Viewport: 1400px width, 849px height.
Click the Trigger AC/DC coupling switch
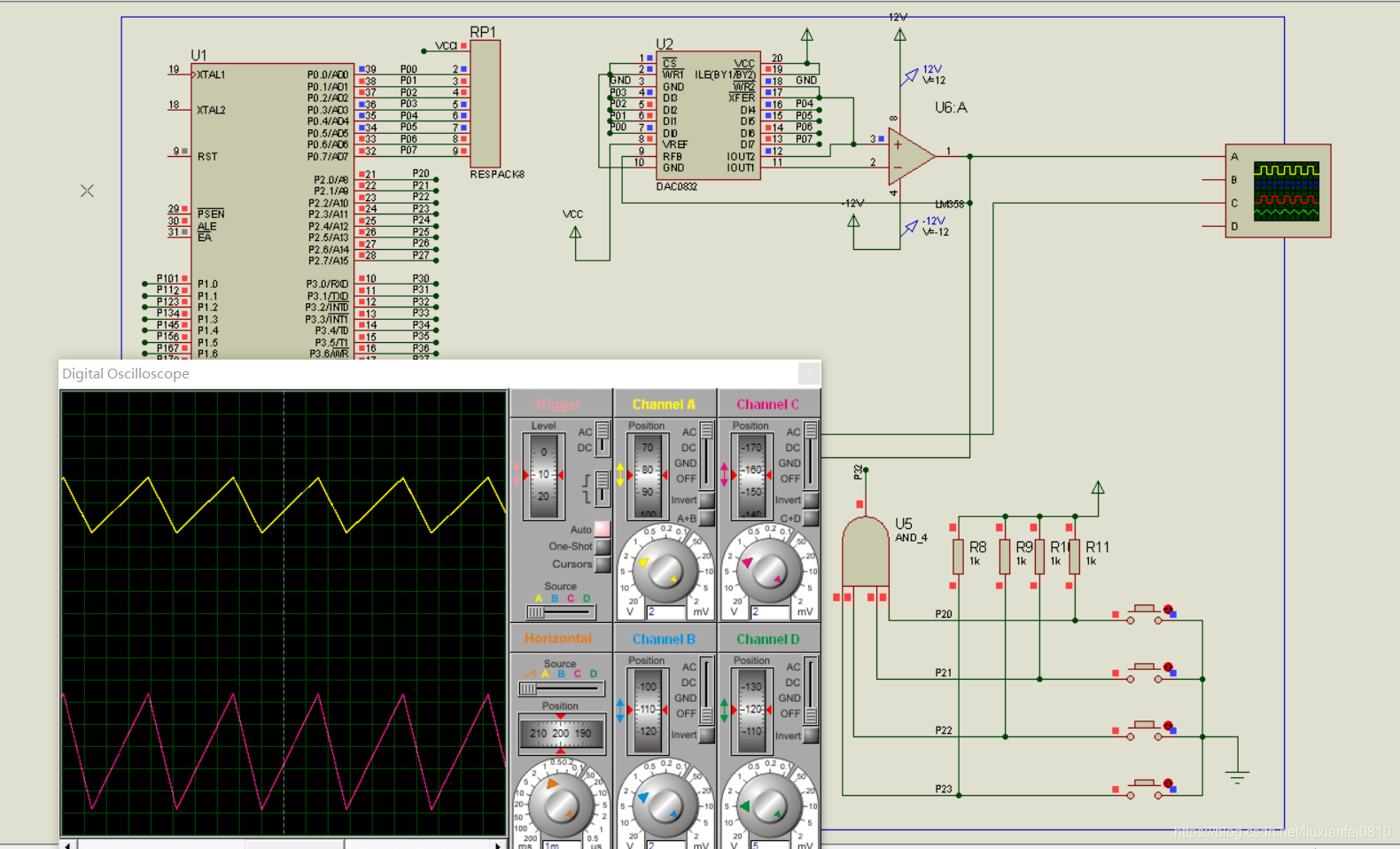coord(603,439)
